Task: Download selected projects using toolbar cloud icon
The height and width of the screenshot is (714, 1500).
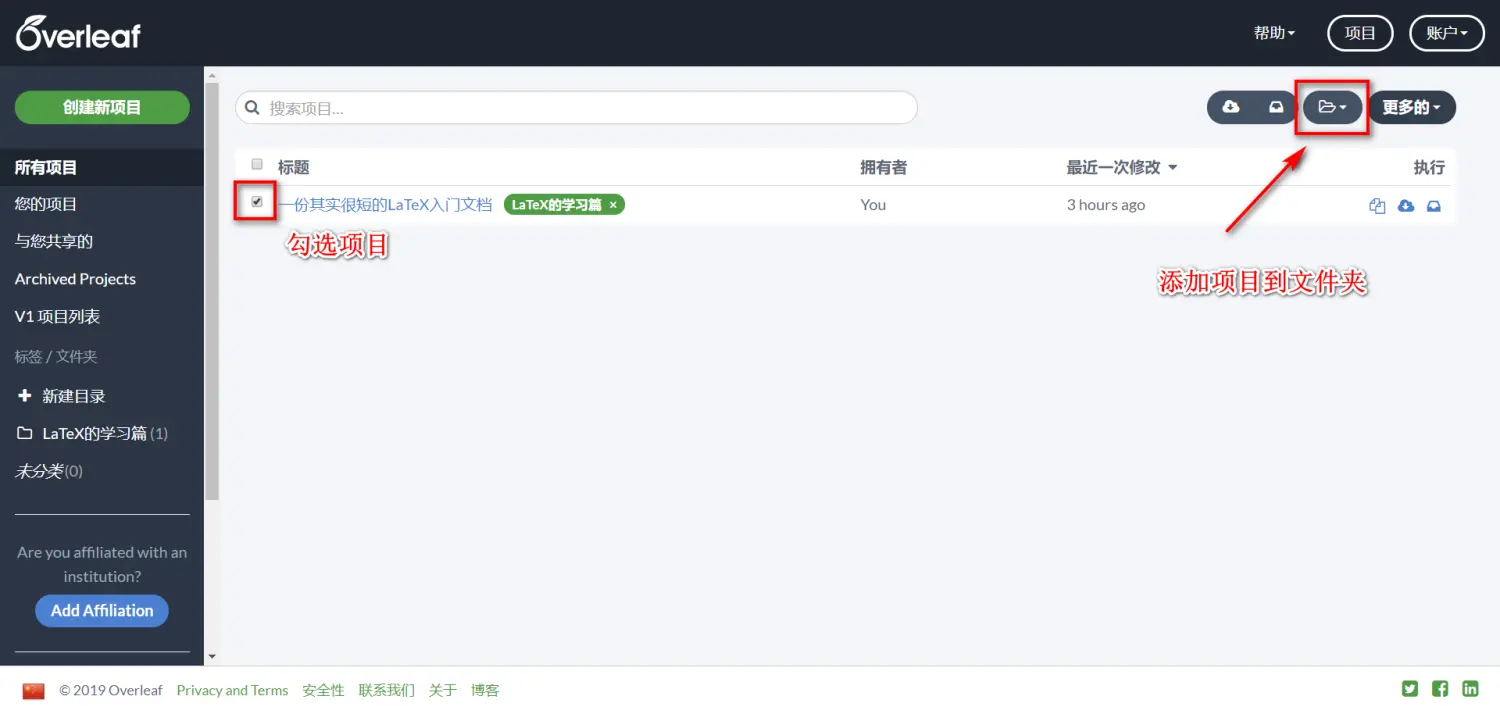Action: coord(1231,107)
